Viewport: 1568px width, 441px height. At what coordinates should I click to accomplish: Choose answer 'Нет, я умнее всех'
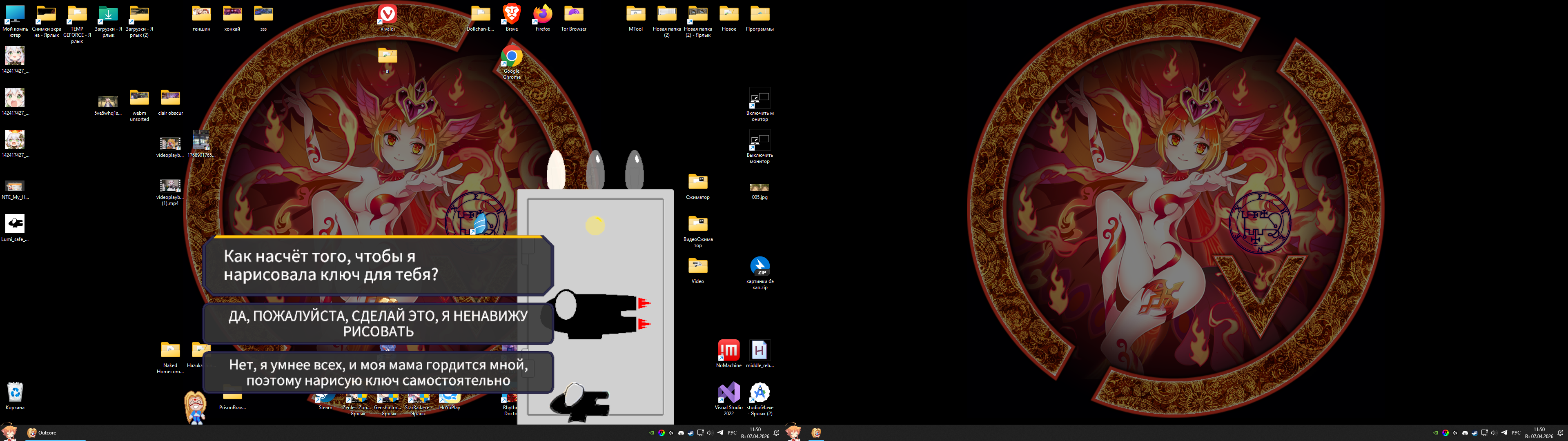pos(377,372)
